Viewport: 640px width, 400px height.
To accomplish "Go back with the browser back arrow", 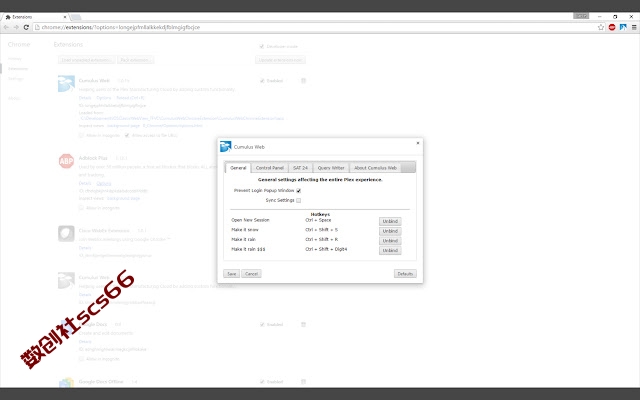I will pos(6,27).
